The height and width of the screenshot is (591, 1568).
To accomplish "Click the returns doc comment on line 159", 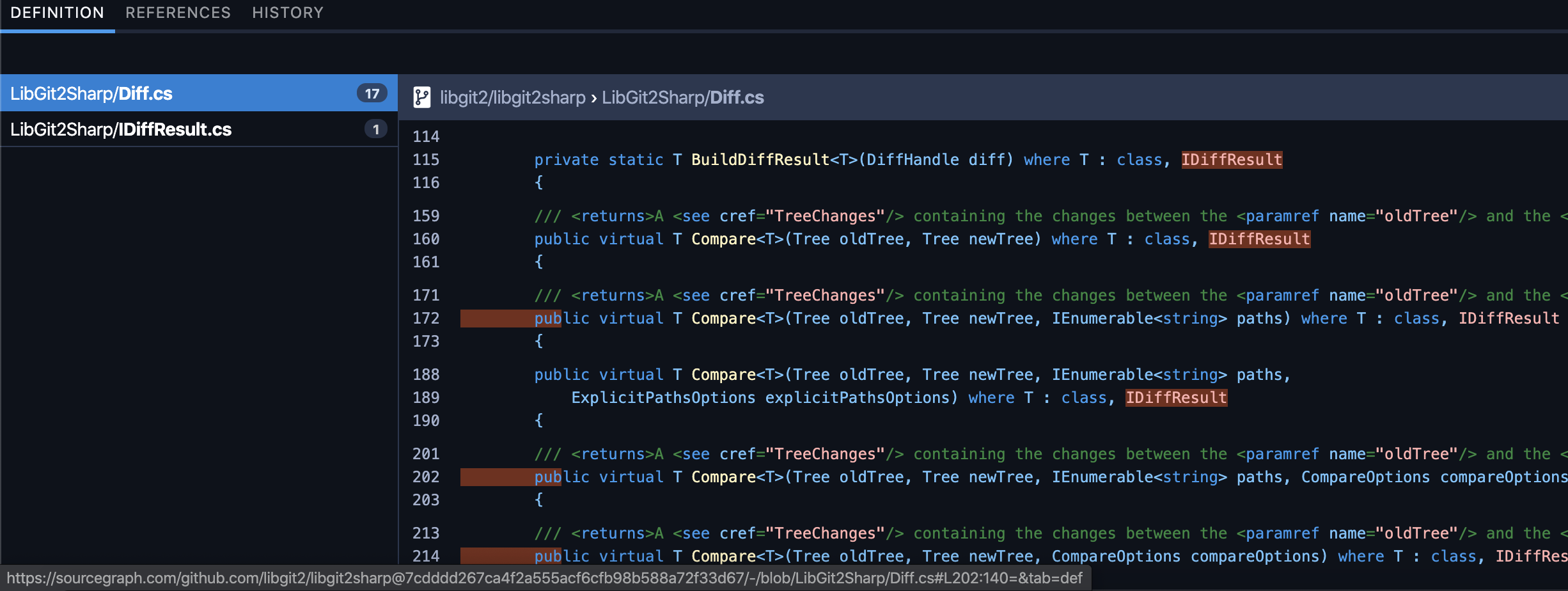I will [1051, 216].
